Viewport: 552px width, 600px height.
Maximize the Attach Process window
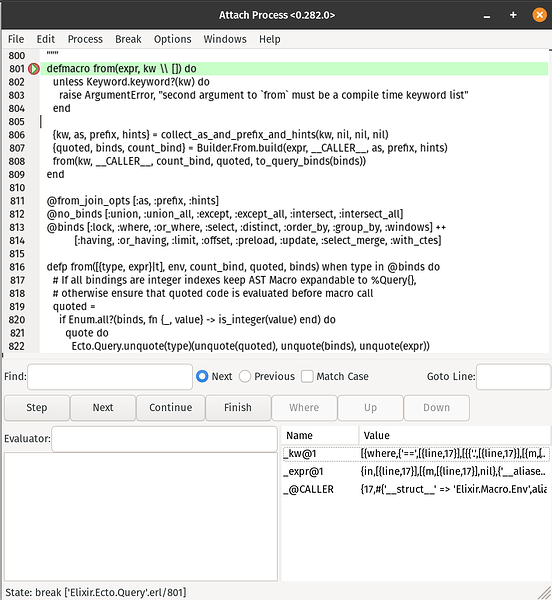point(513,15)
